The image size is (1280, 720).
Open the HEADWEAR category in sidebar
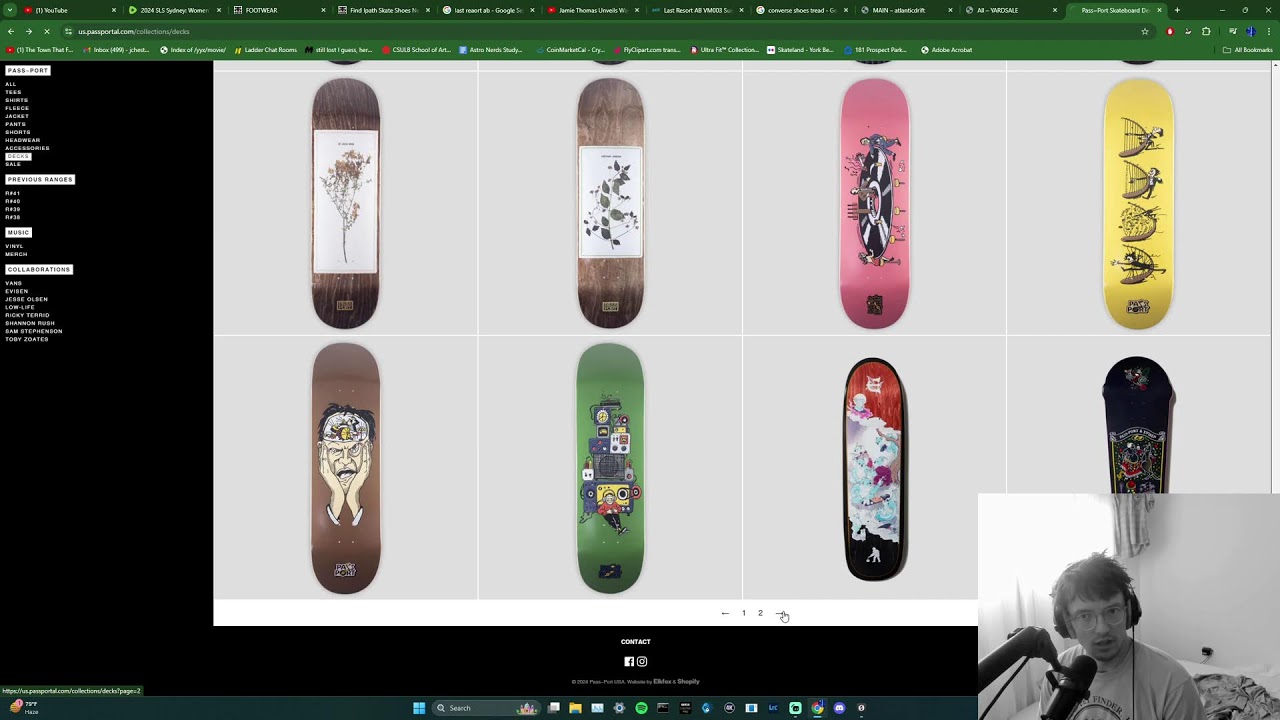tap(23, 140)
